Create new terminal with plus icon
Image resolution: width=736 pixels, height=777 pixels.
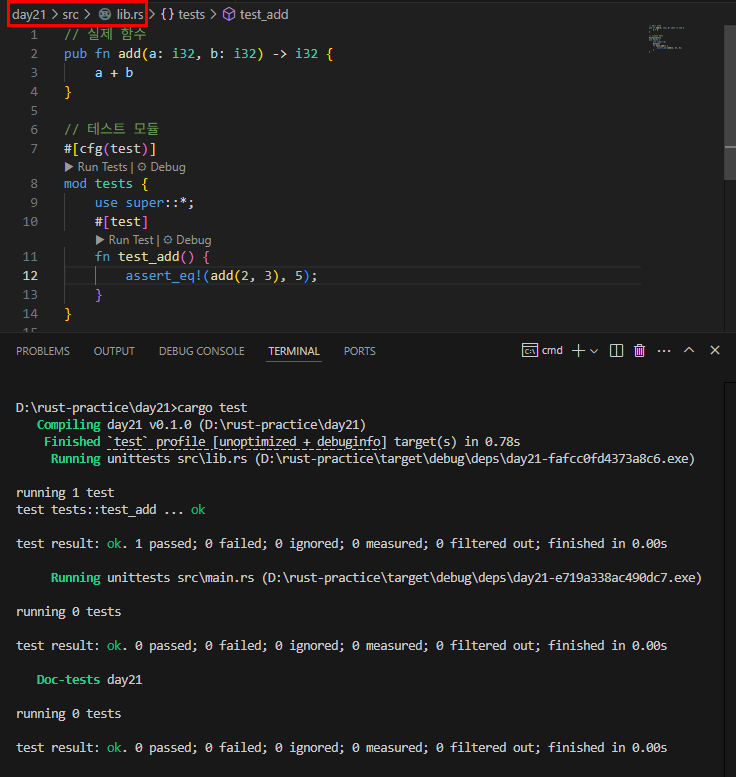(x=578, y=351)
